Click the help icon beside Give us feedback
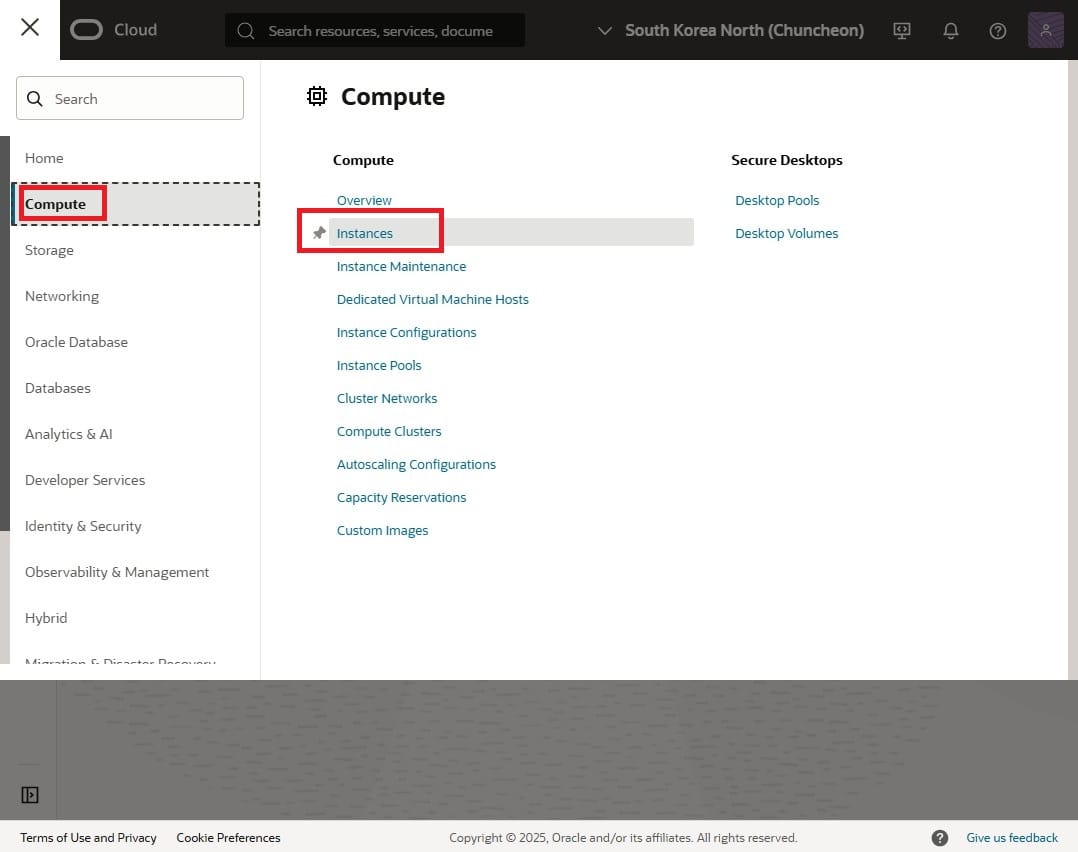1078x852 pixels. [x=939, y=838]
